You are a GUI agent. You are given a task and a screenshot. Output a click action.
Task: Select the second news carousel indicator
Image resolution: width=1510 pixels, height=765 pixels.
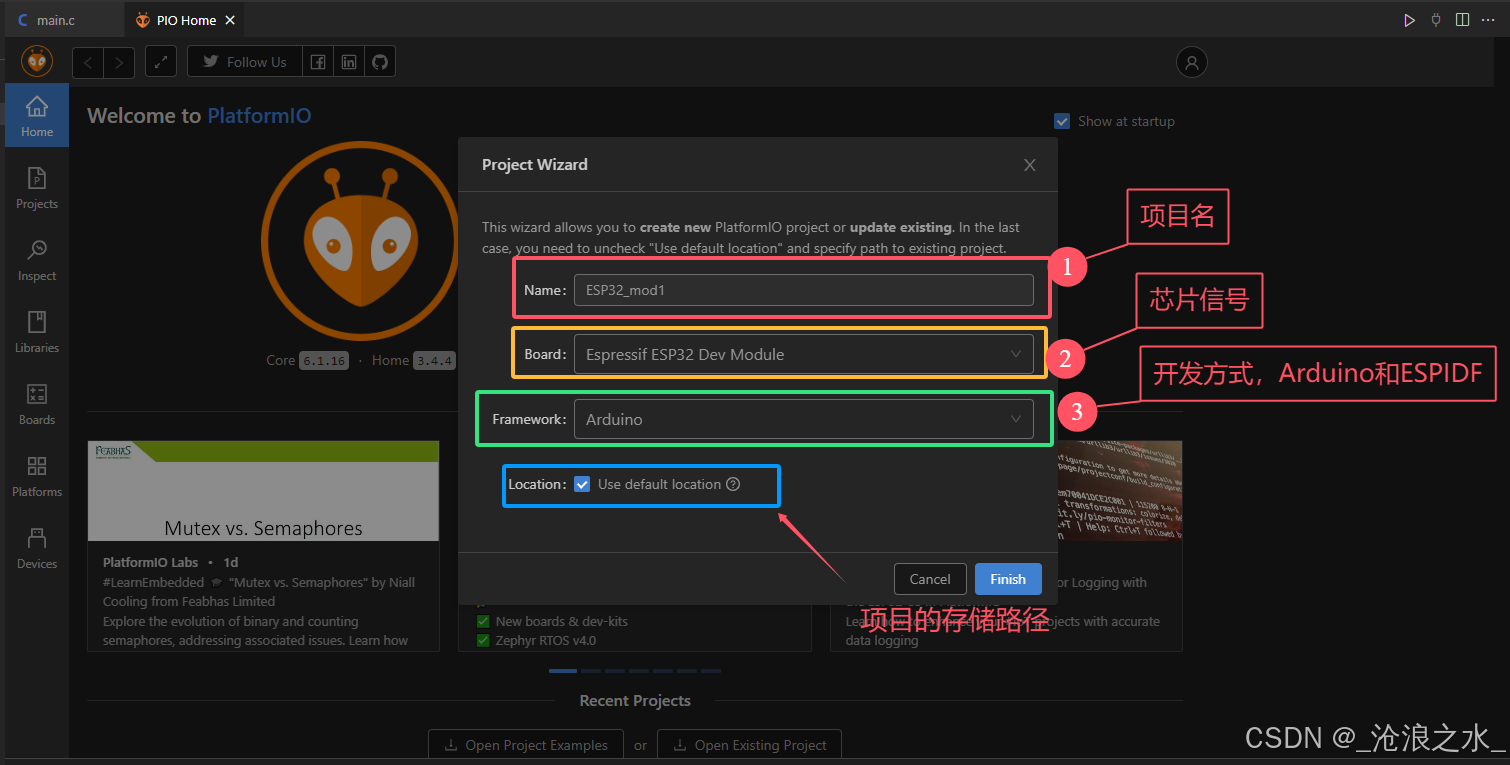590,671
